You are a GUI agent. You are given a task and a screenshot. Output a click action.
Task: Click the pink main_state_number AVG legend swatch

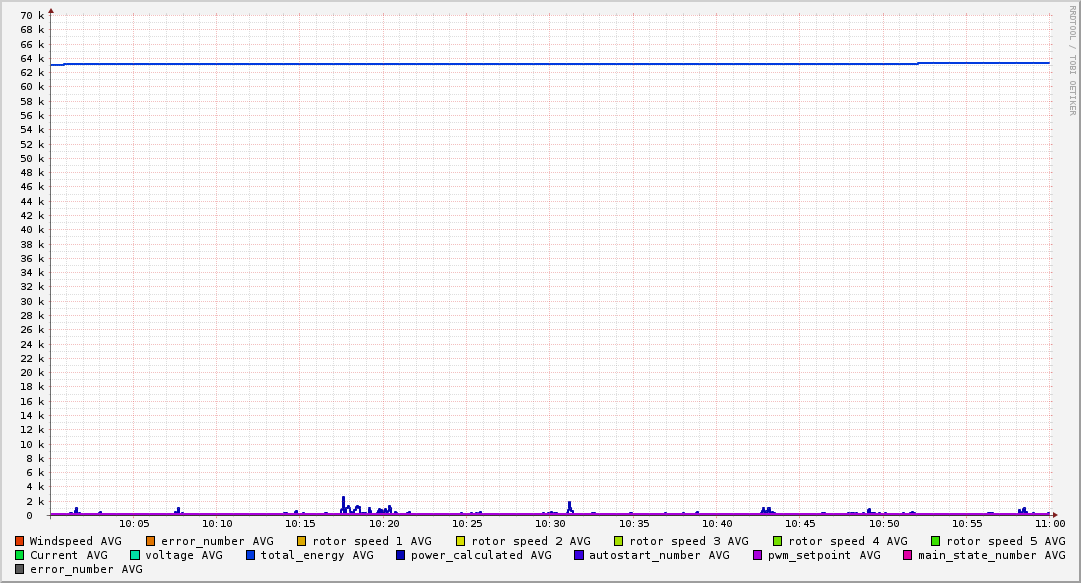click(x=908, y=555)
